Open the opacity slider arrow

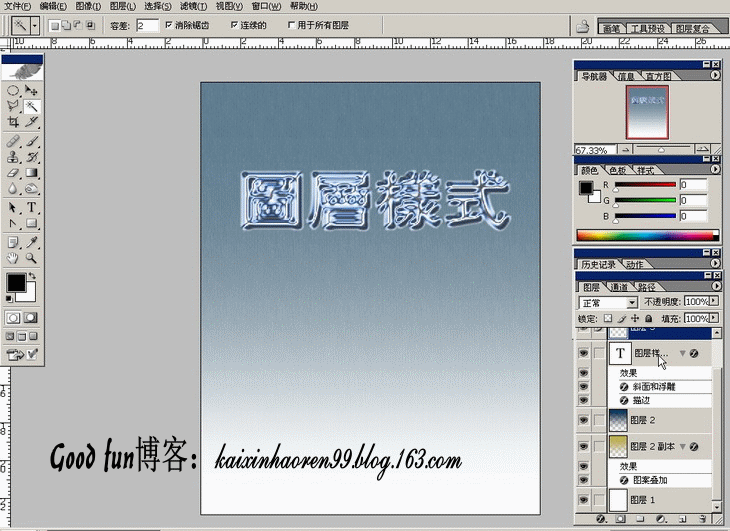[x=714, y=302]
